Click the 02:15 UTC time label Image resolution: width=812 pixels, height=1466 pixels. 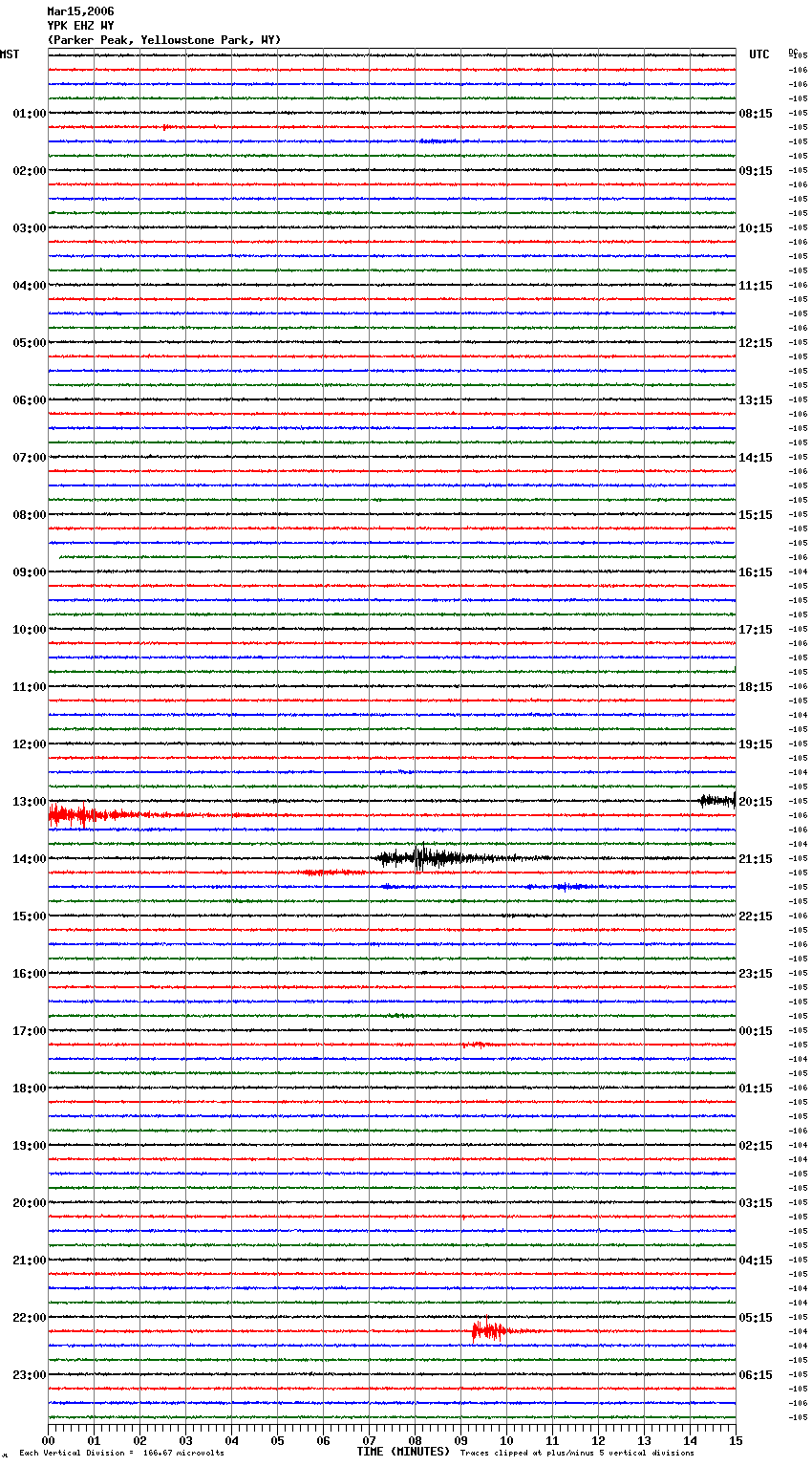[756, 1146]
